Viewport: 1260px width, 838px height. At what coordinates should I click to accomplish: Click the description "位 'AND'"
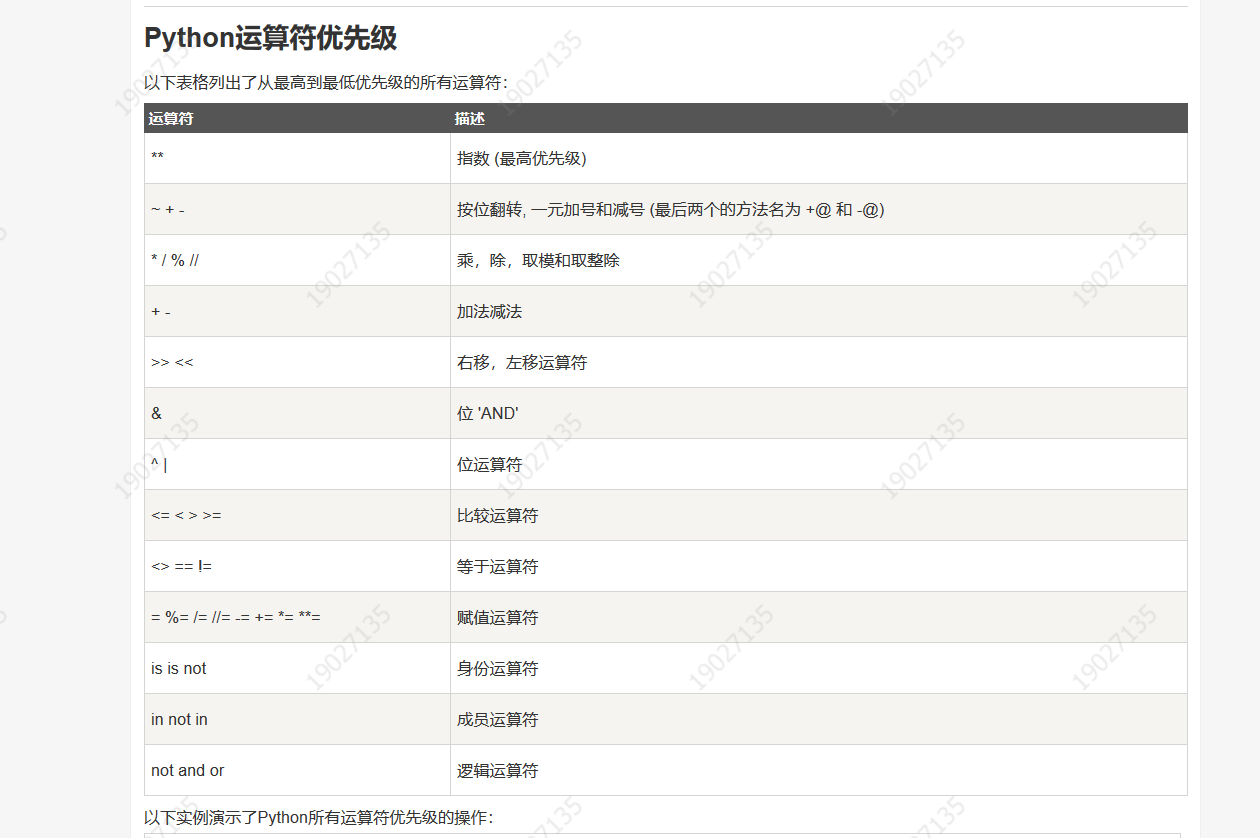(488, 413)
